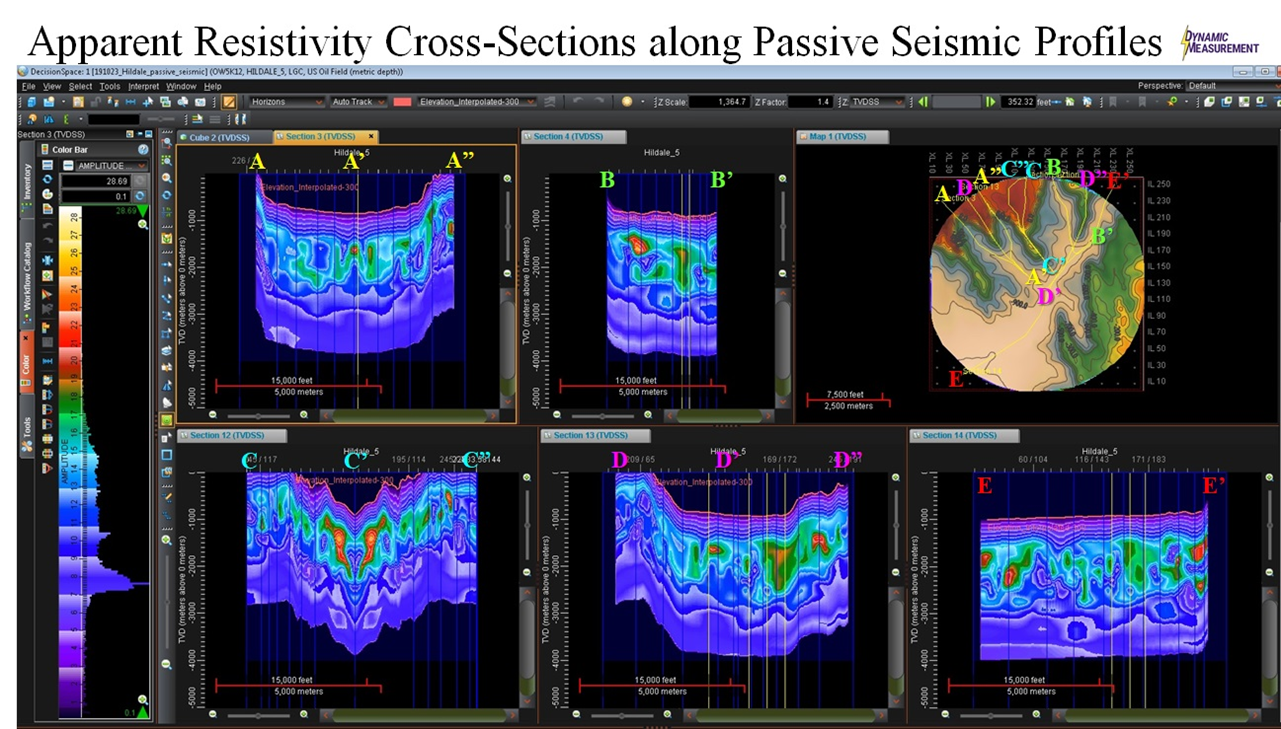Select the Section 12 (TVDSS) tab

[x=232, y=435]
